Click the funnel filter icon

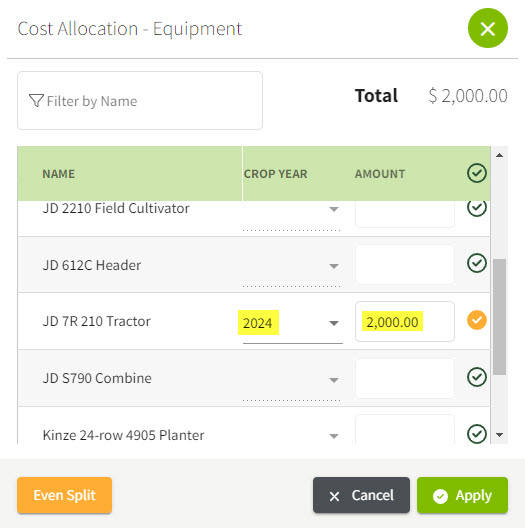[x=36, y=101]
